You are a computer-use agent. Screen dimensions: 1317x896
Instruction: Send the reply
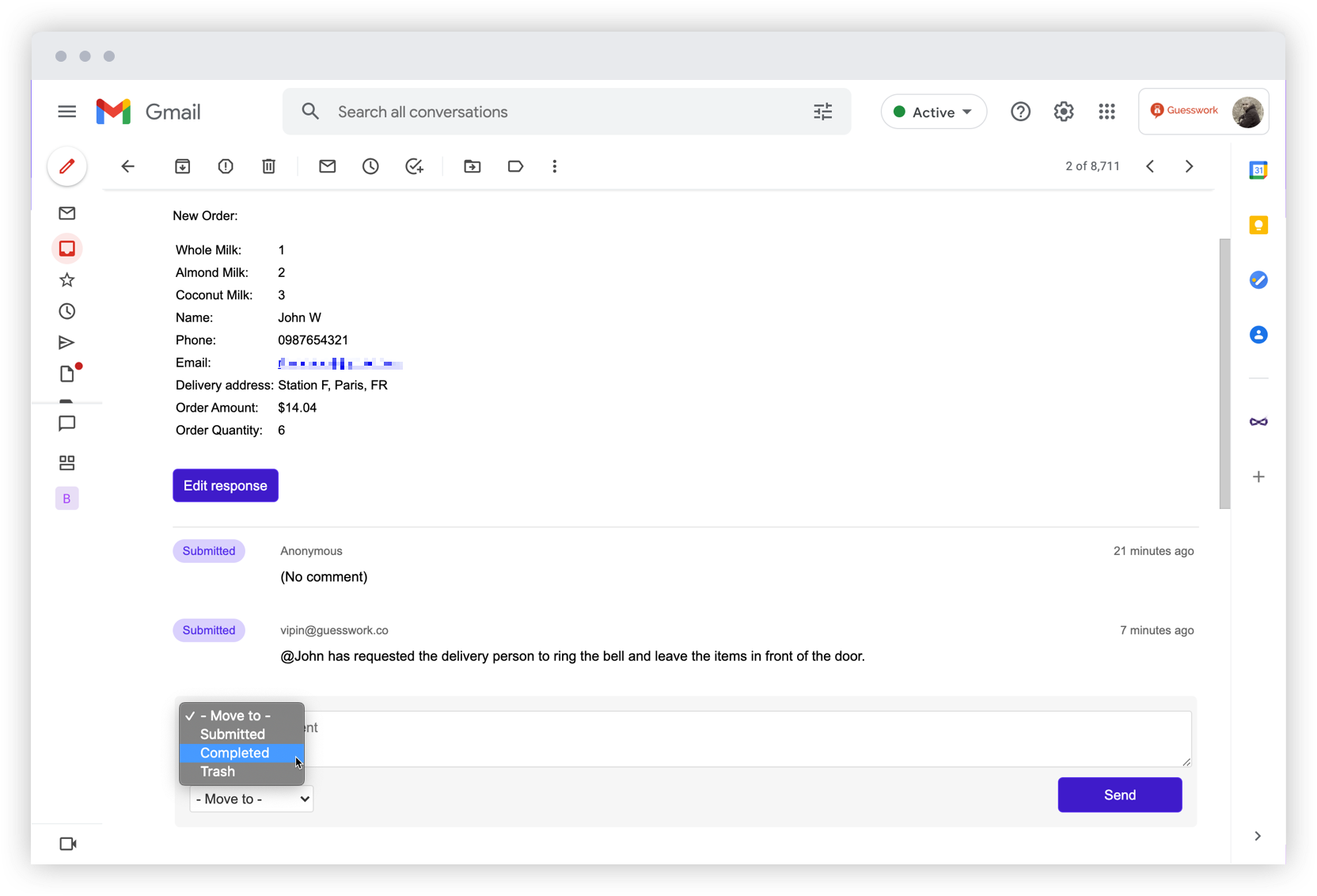coord(1119,795)
